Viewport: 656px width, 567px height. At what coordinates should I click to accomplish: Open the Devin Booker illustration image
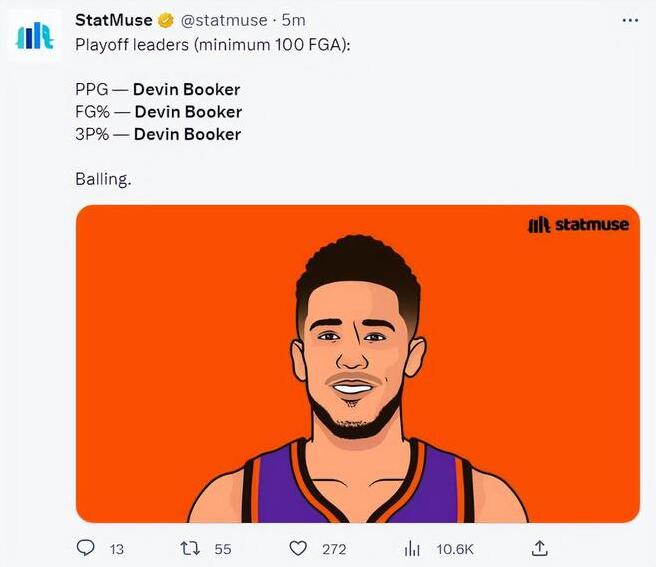tap(357, 364)
